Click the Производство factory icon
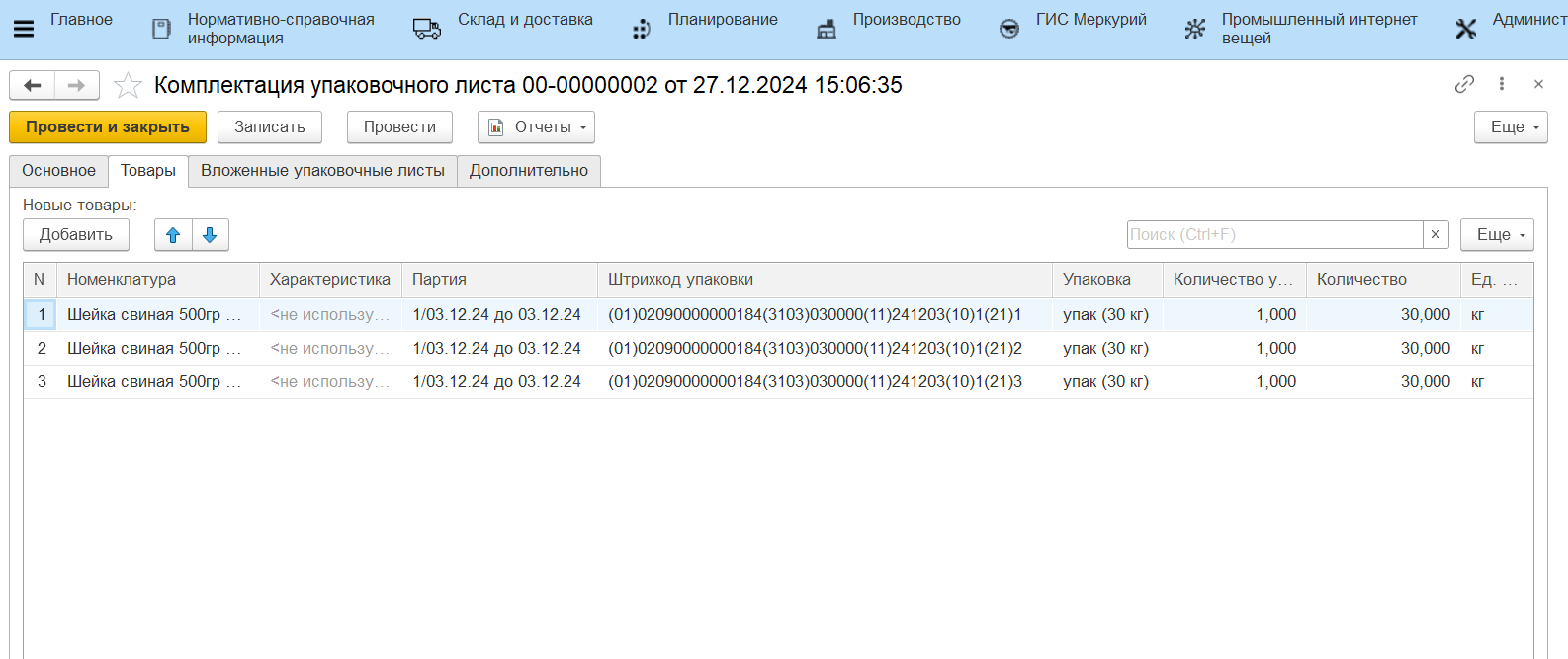The height and width of the screenshot is (659, 1568). point(827,29)
